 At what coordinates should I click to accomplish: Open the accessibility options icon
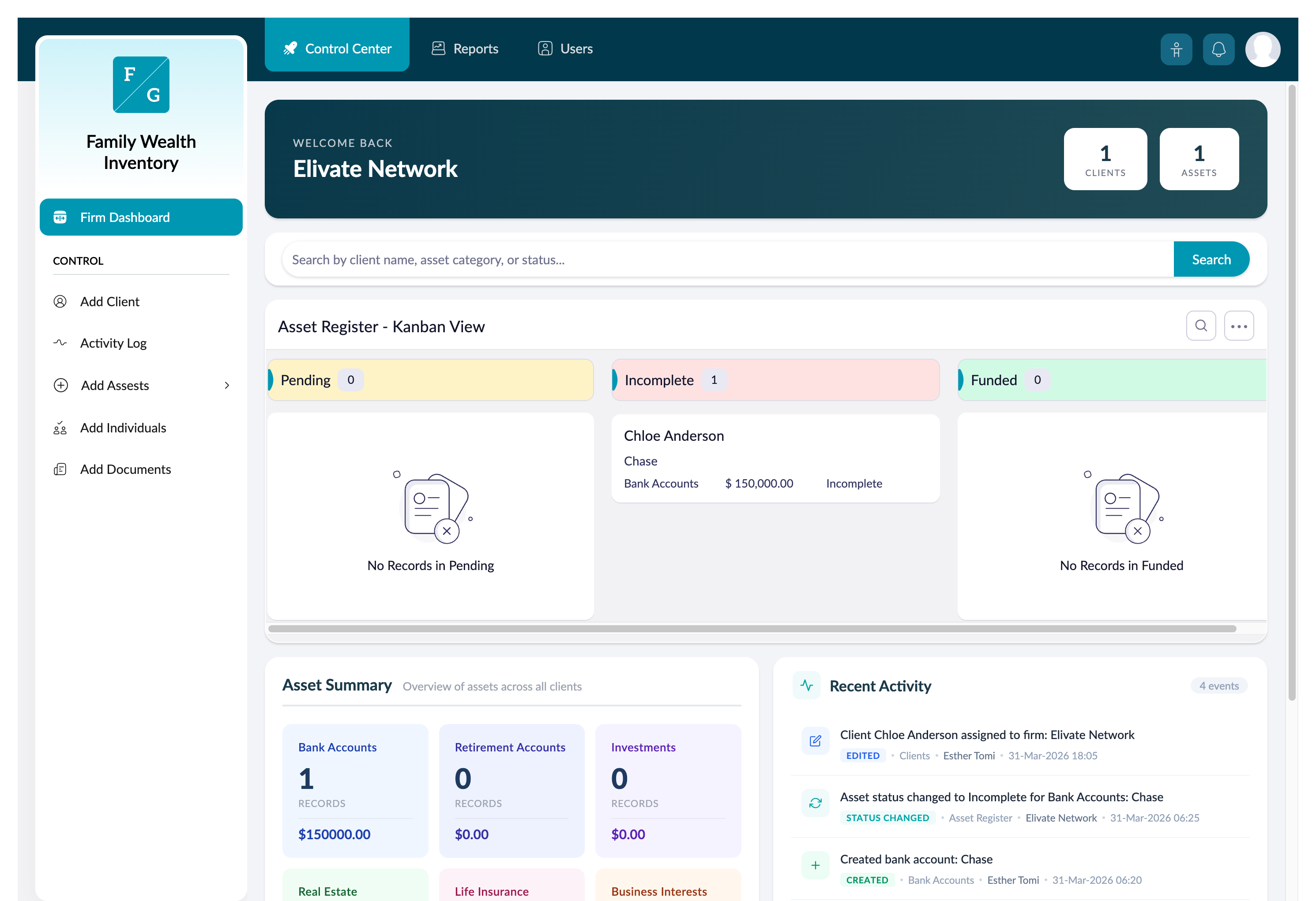point(1177,49)
